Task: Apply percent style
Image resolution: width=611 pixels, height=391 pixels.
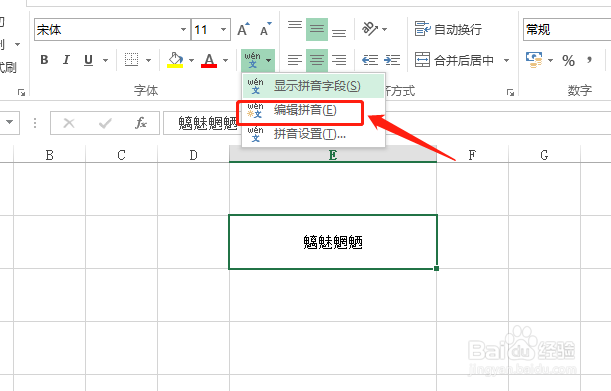Action: click(568, 60)
